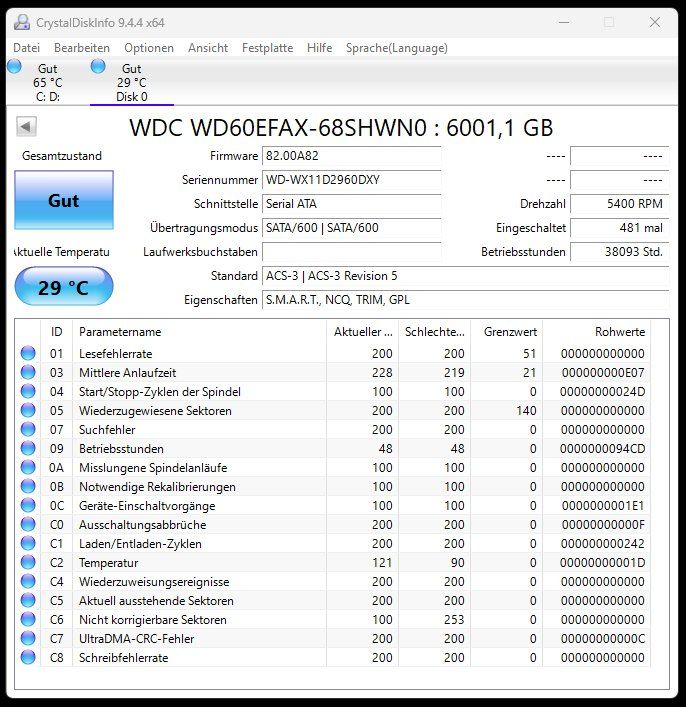686x707 pixels.
Task: Click status orb of Ausschaltungsabbrüche row
Action: coord(28,524)
